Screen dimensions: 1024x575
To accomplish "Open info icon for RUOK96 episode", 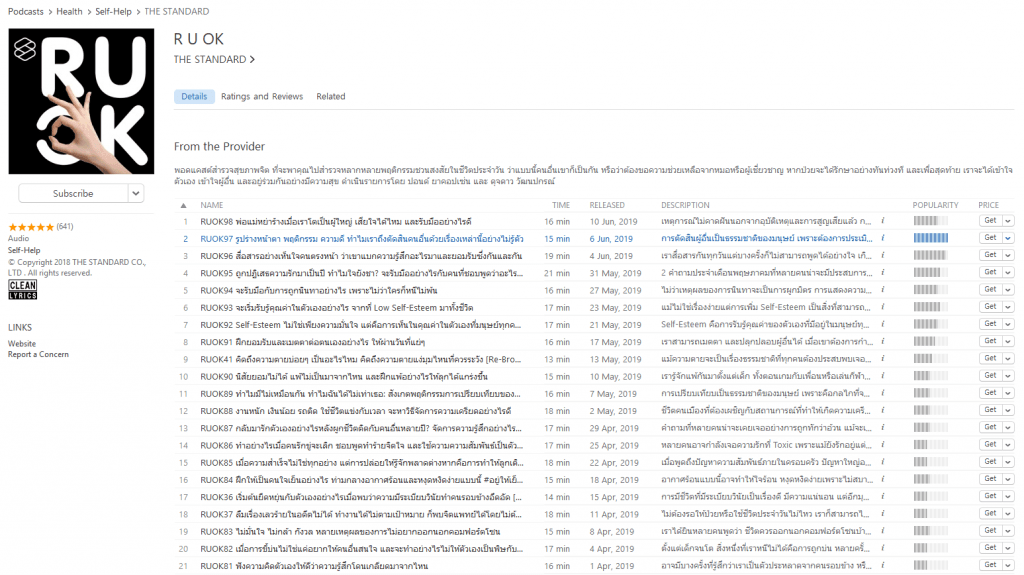I will [x=882, y=255].
